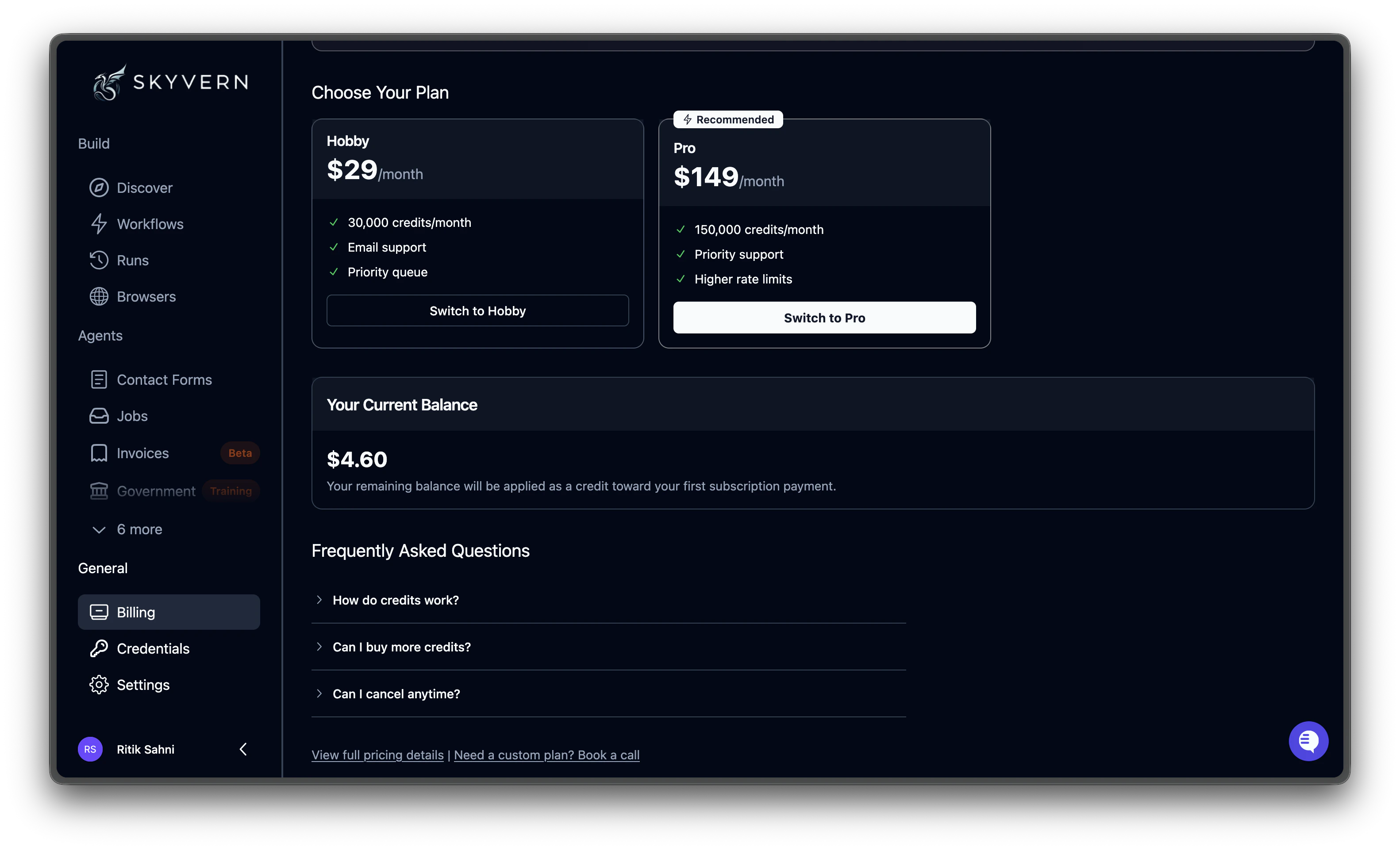Open Credentials using the key icon

[100, 648]
